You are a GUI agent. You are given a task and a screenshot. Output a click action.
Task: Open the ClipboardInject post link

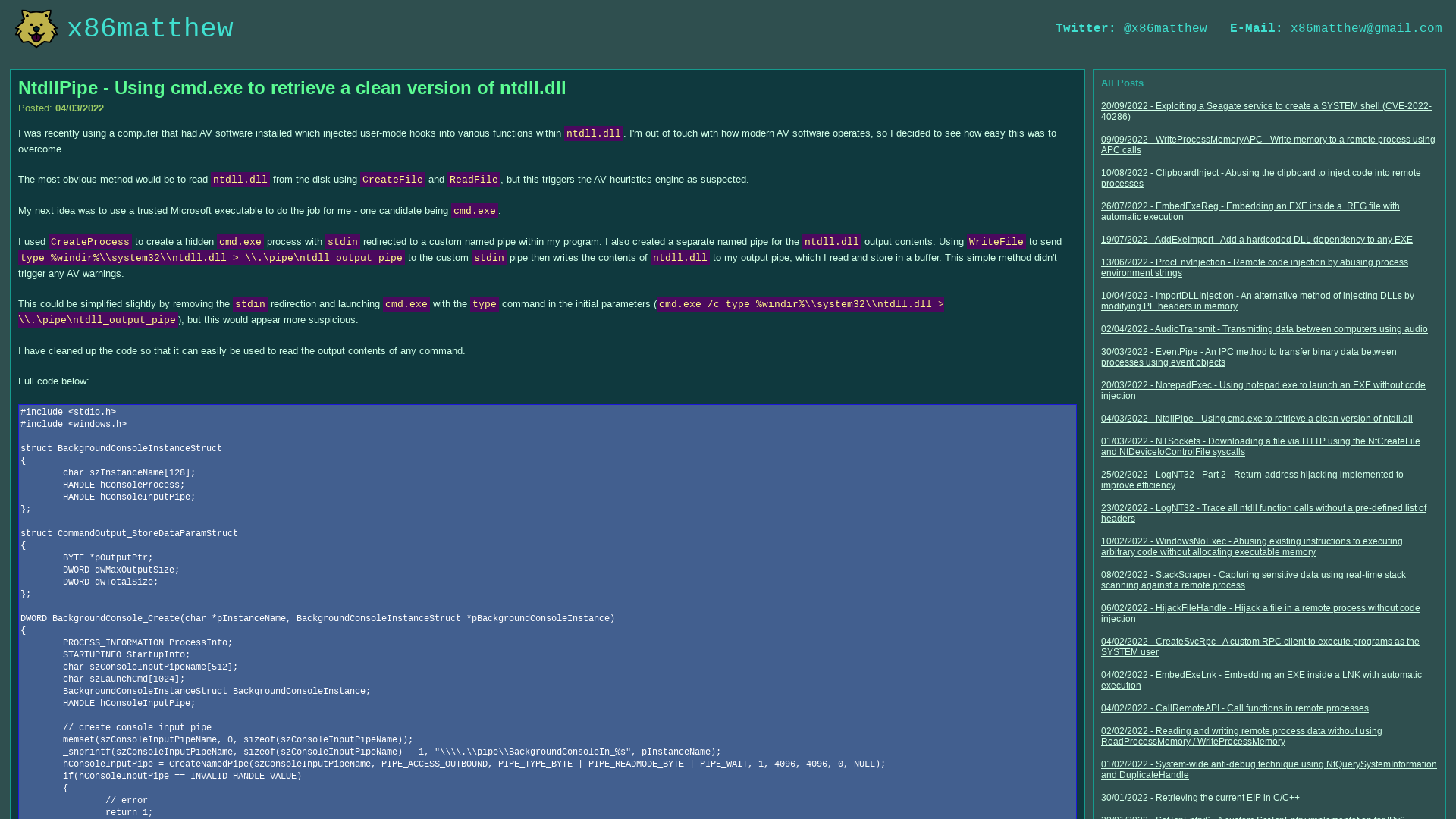pos(1261,178)
